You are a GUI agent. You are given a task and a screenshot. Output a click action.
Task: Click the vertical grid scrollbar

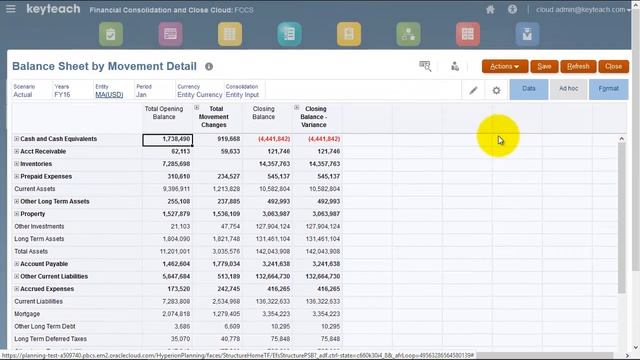(x=621, y=218)
